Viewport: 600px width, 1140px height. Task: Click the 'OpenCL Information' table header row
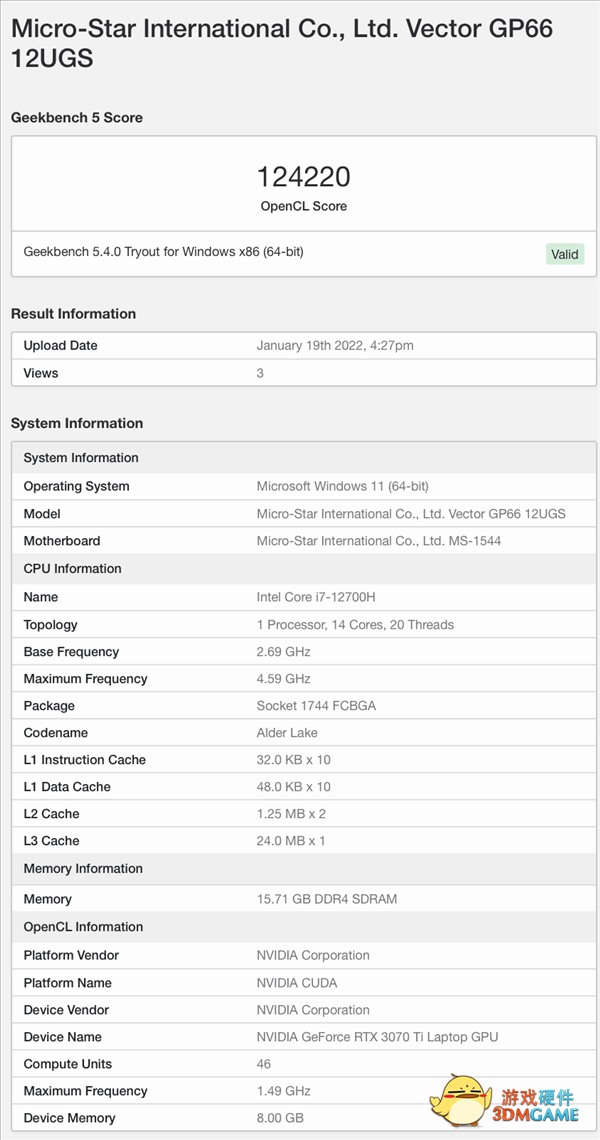tap(305, 927)
